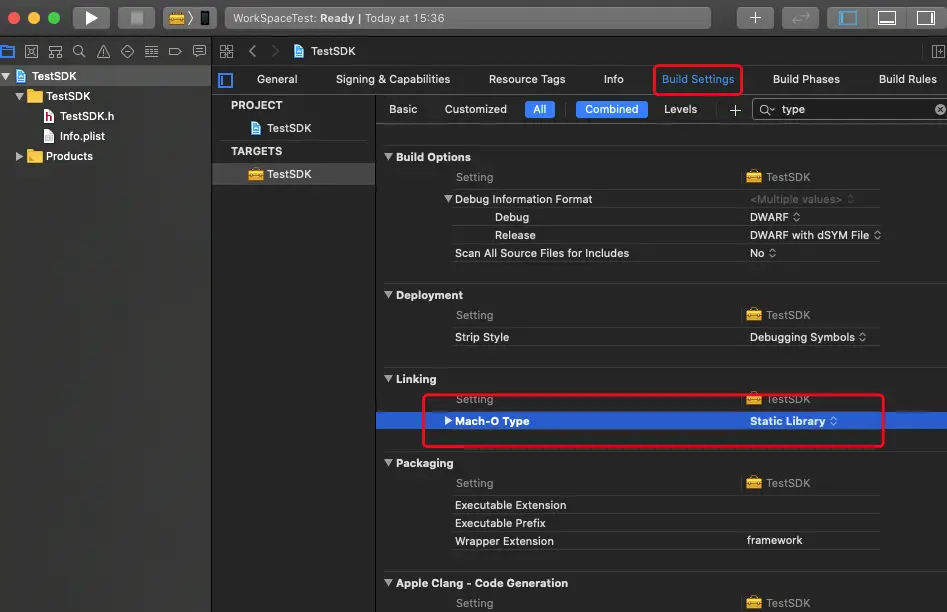The width and height of the screenshot is (947, 612).
Task: Run the project with the Play button
Action: tap(91, 18)
